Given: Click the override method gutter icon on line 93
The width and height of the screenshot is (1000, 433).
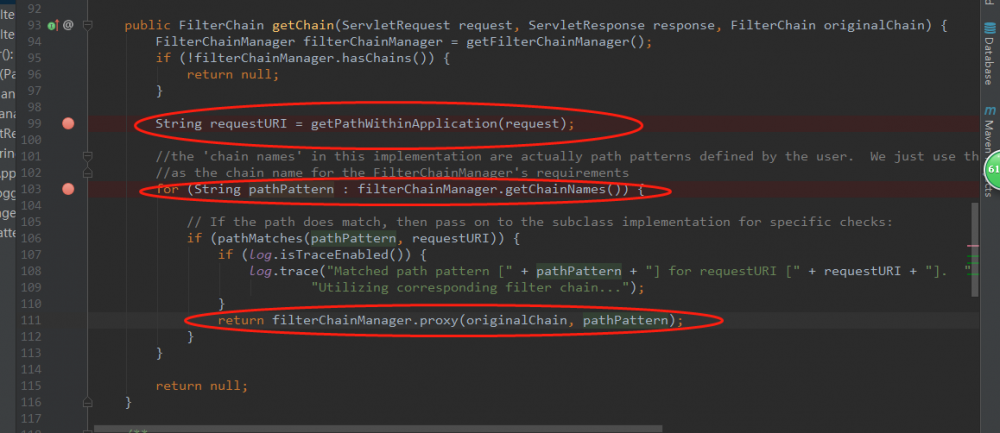Looking at the screenshot, I should [x=53, y=26].
